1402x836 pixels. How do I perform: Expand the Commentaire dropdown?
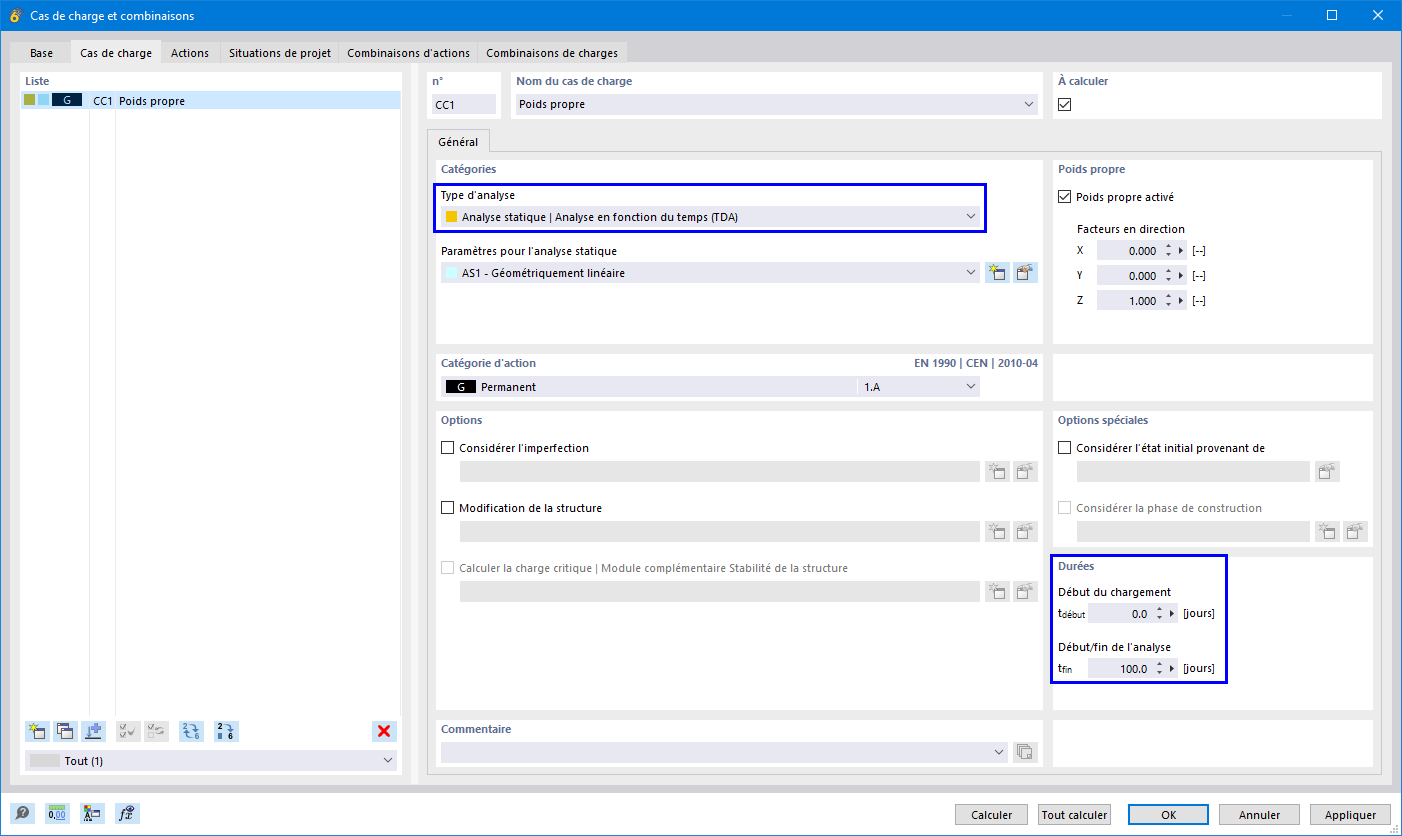point(1000,752)
